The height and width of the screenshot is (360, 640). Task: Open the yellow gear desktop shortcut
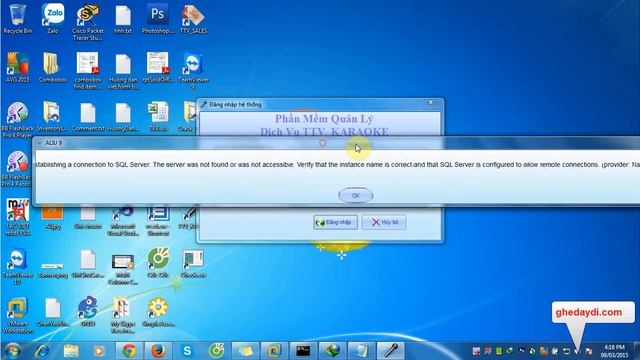pyautogui.click(x=158, y=312)
